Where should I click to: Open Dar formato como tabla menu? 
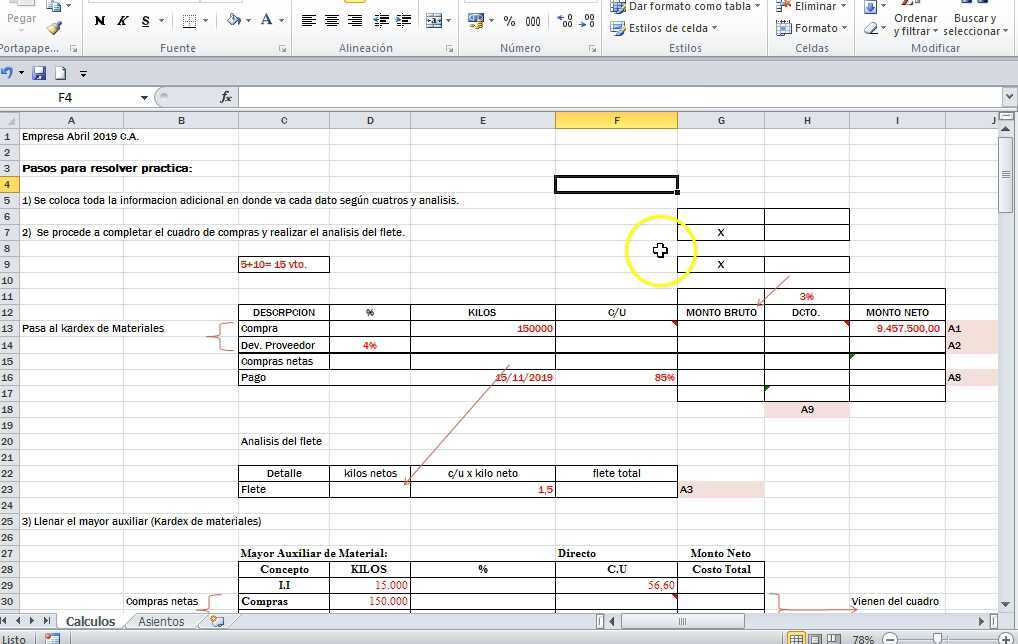tap(685, 6)
